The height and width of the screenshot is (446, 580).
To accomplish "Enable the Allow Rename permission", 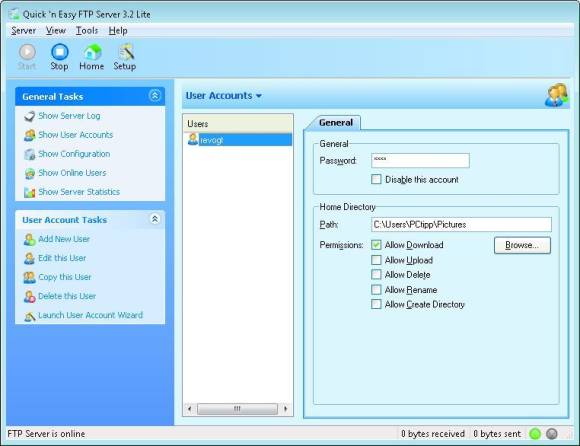I will (x=376, y=290).
